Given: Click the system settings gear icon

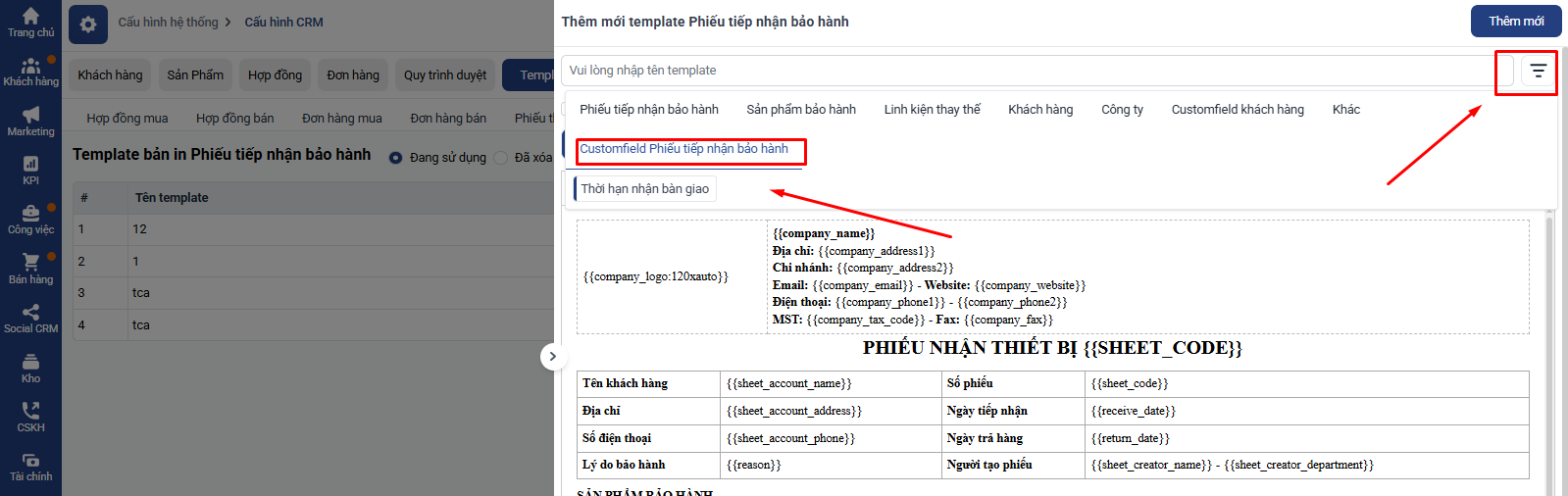Looking at the screenshot, I should tap(88, 25).
